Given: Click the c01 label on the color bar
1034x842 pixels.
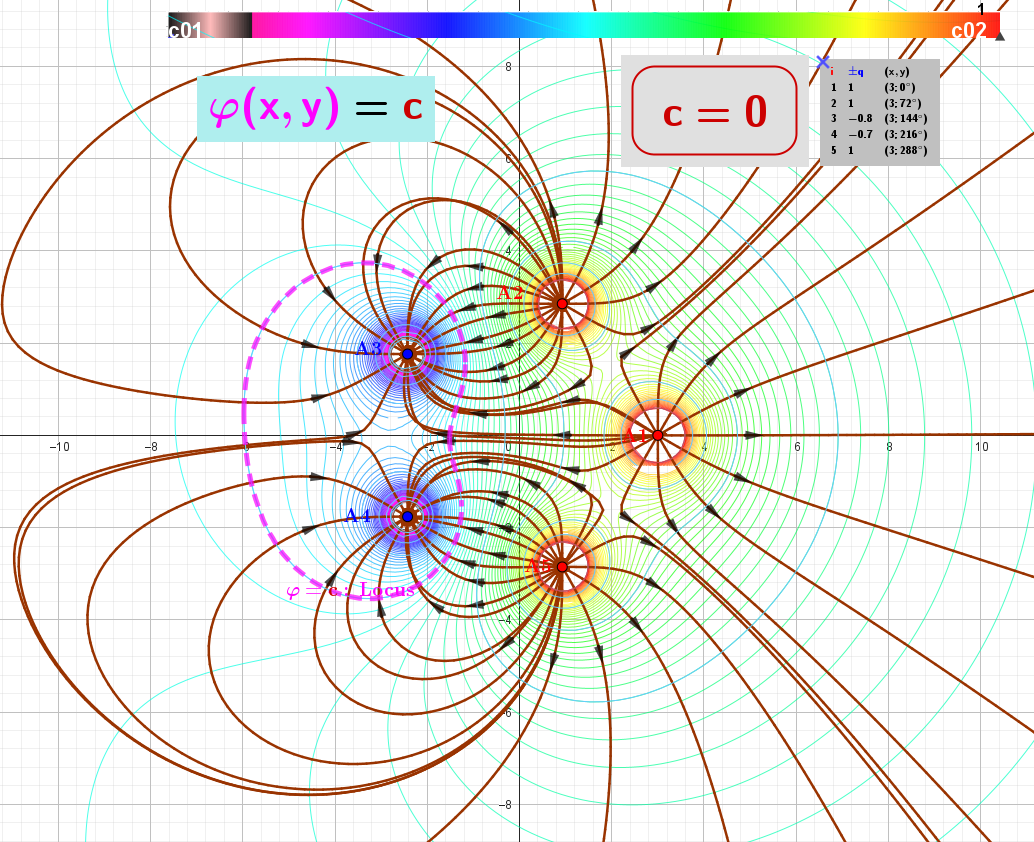Looking at the screenshot, I should pos(185,30).
